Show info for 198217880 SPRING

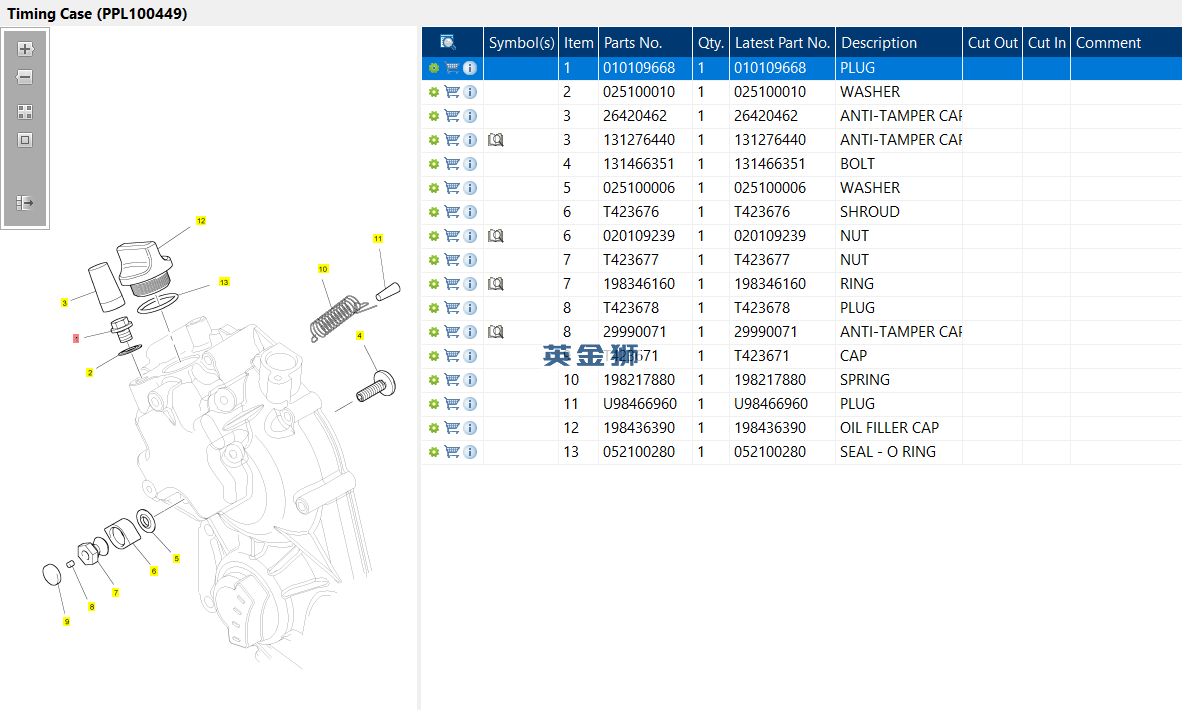pos(470,380)
